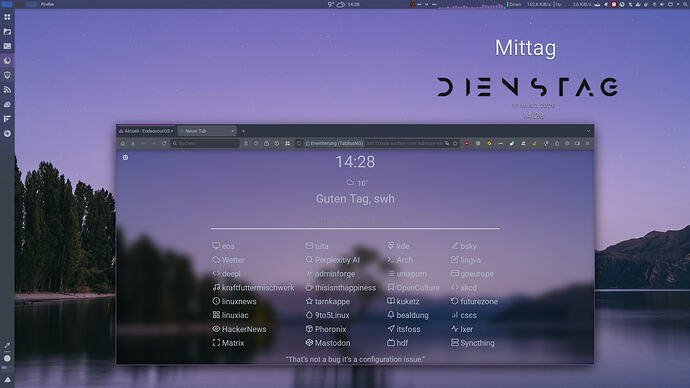Image resolution: width=690 pixels, height=388 pixels.
Task: Click the address bar next to Erweiterung (TabliooNG)
Action: (405, 143)
